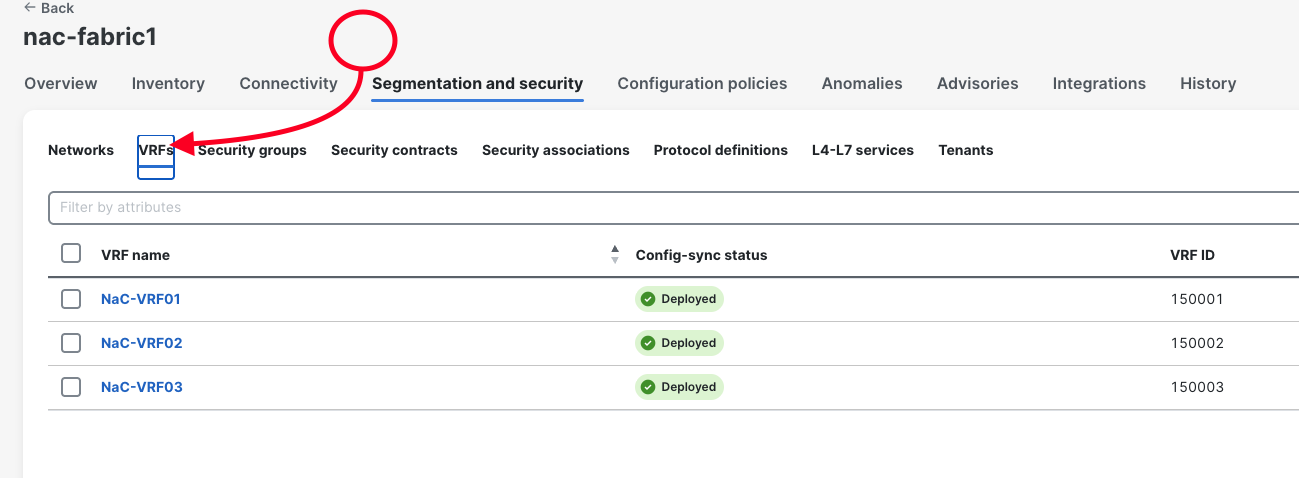
Task: Open the NaC-VRF01 link
Action: tap(141, 299)
